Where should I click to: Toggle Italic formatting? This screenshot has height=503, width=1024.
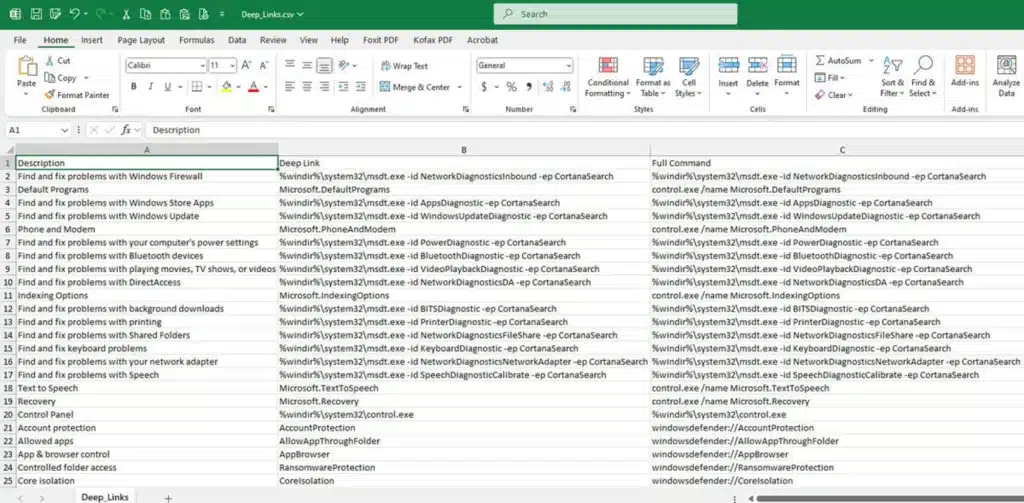coord(150,87)
